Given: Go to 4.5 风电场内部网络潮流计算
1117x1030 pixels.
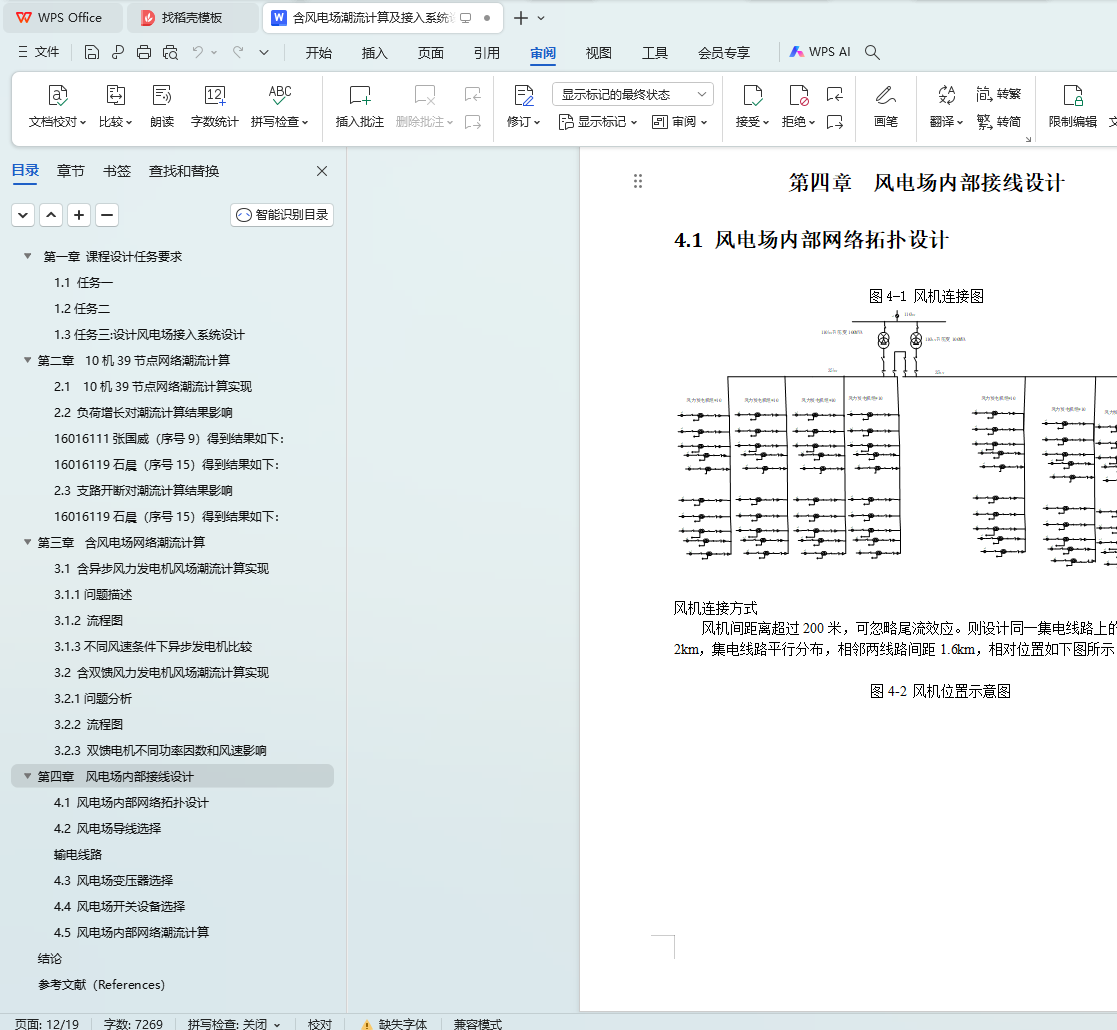Looking at the screenshot, I should click(x=132, y=932).
